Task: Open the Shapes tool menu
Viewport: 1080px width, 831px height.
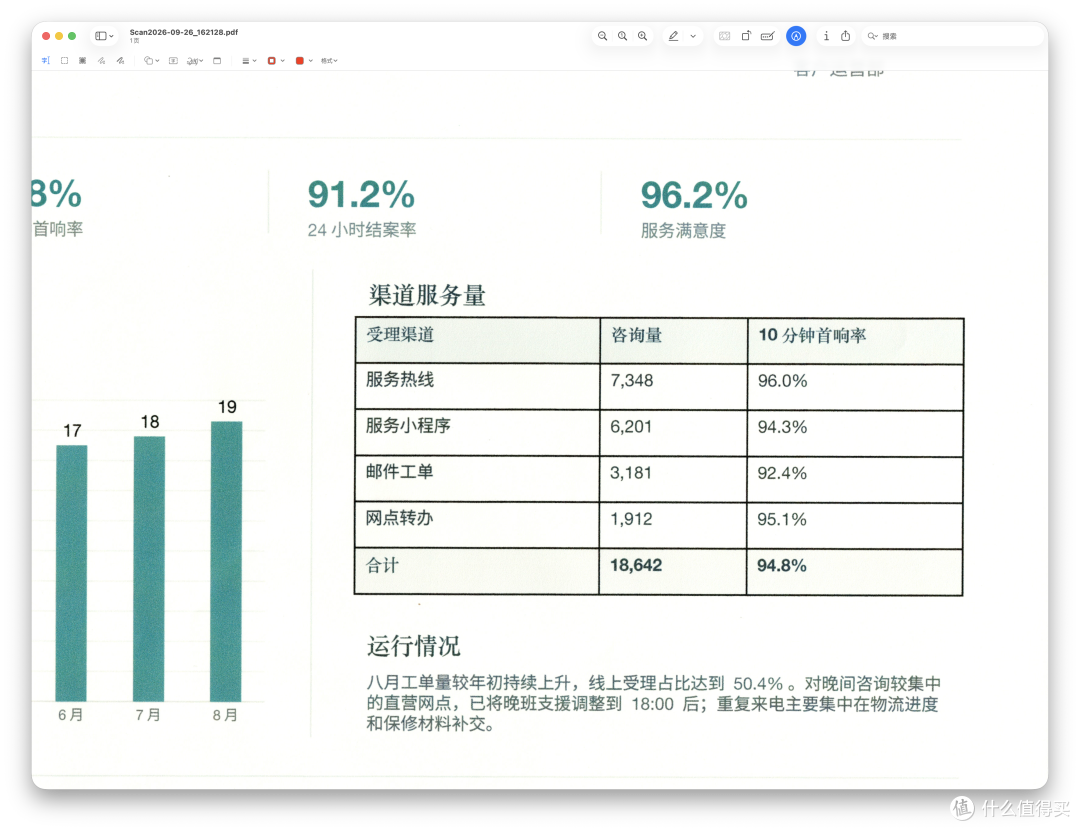Action: [x=151, y=61]
